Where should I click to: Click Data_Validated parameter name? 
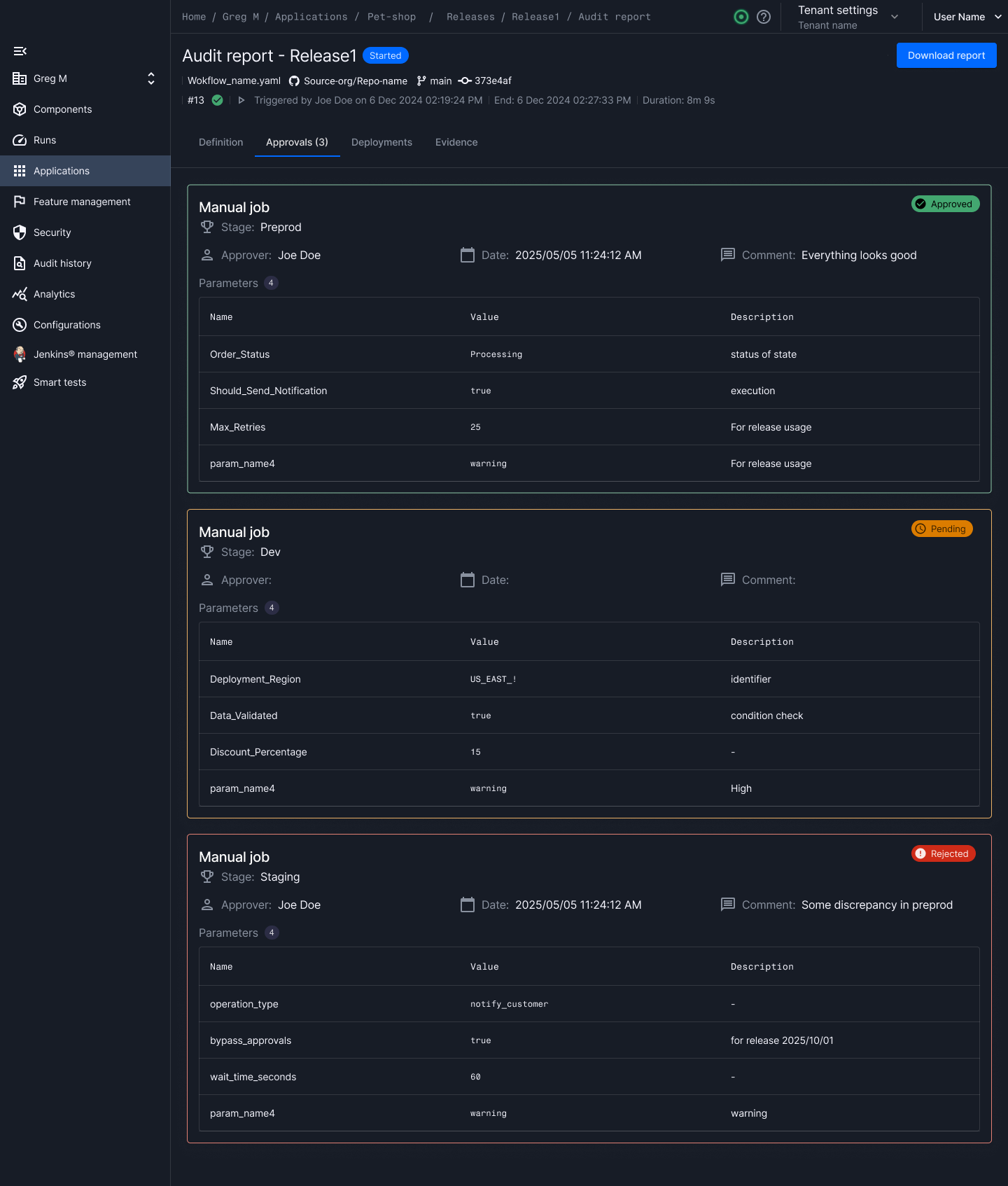[244, 716]
